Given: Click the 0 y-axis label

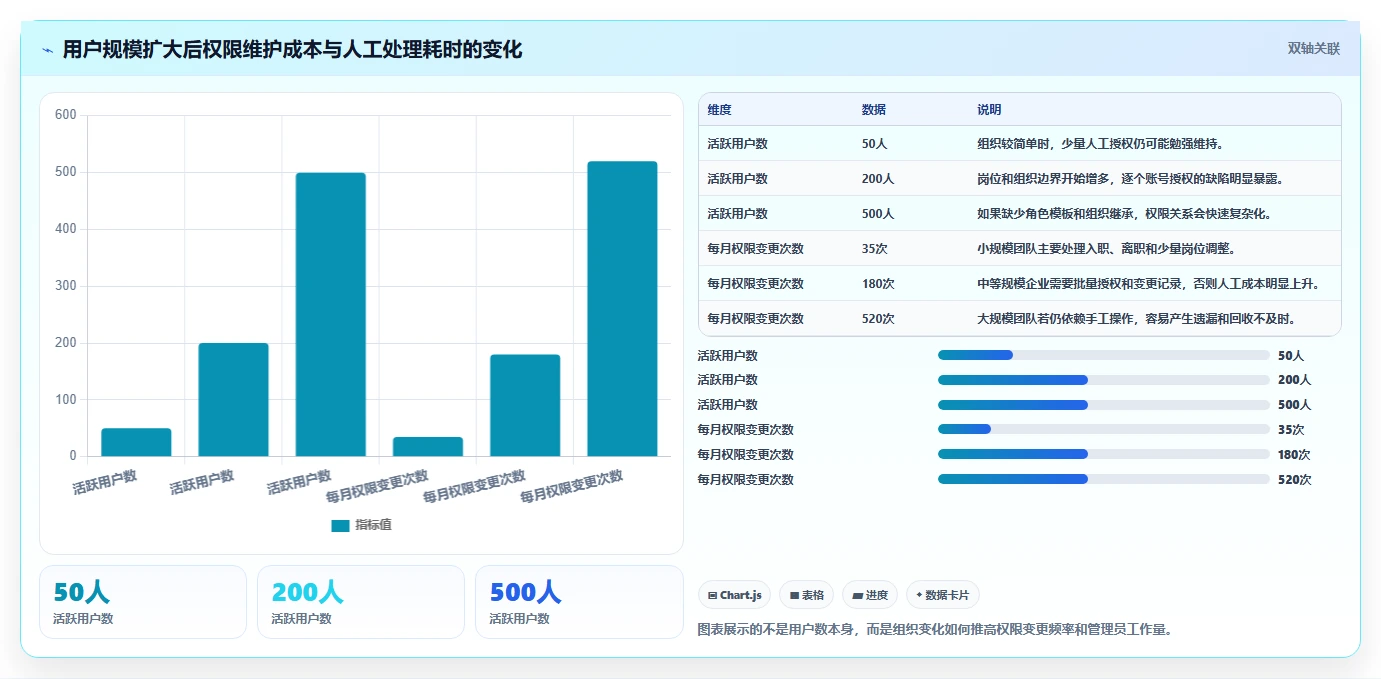Looking at the screenshot, I should click(x=72, y=456).
